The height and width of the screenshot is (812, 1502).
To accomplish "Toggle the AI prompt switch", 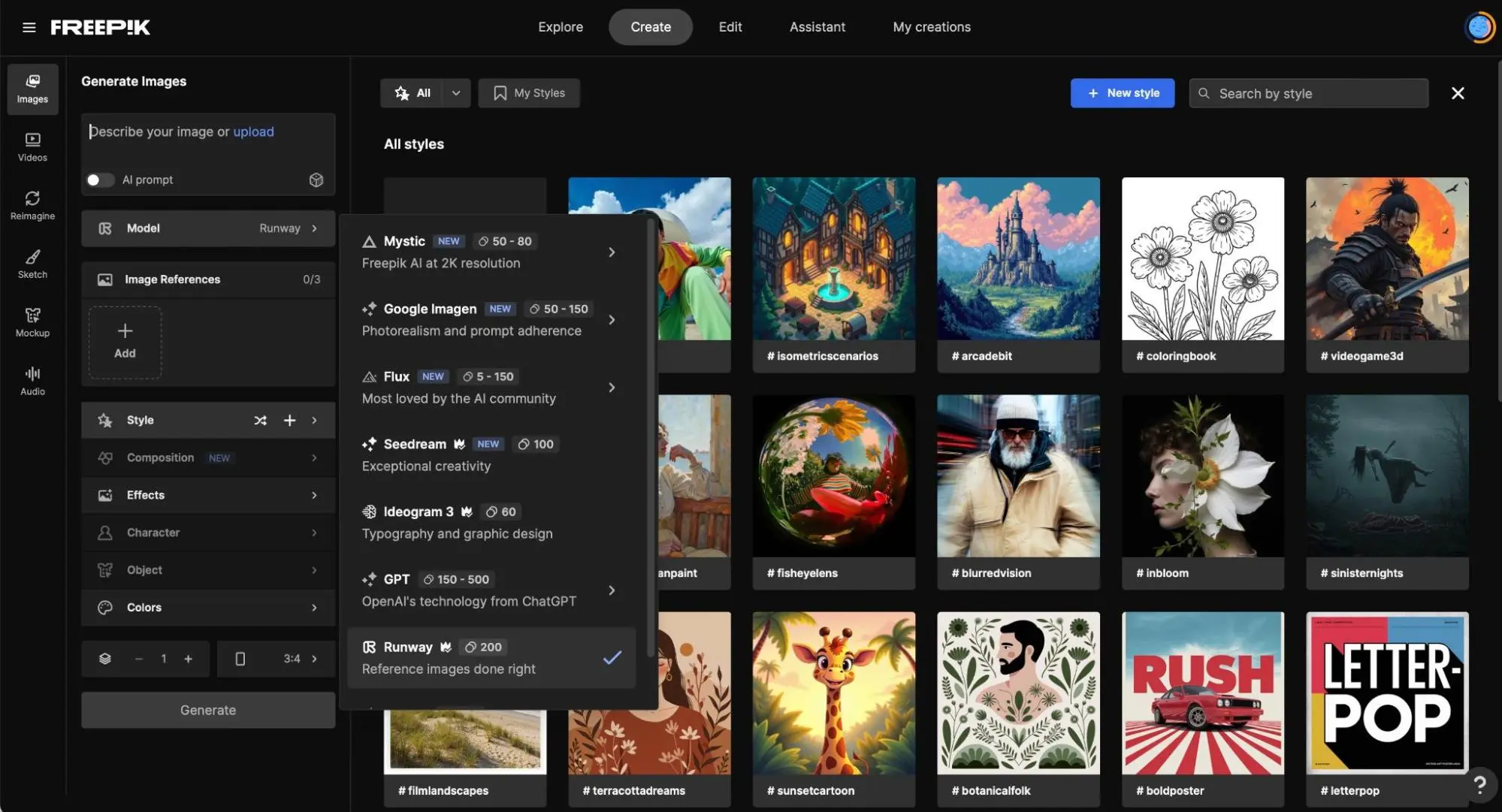I will pyautogui.click(x=99, y=180).
